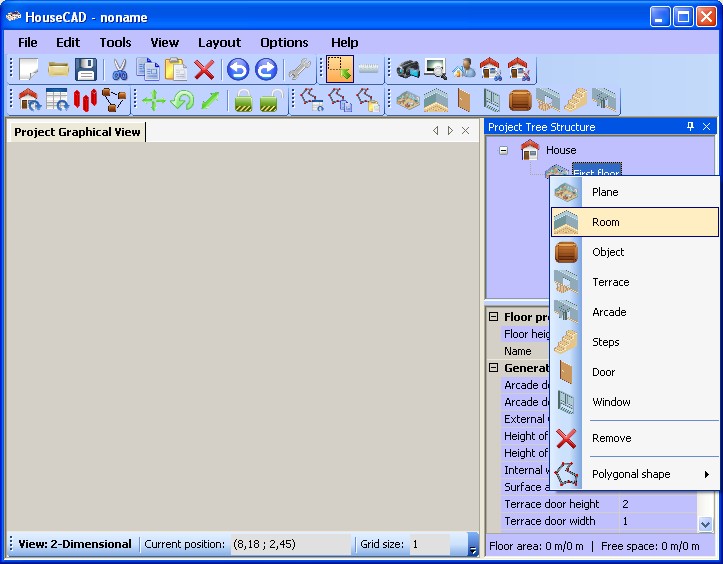Toggle the highlighted selection tool
This screenshot has width=723, height=564.
(340, 69)
